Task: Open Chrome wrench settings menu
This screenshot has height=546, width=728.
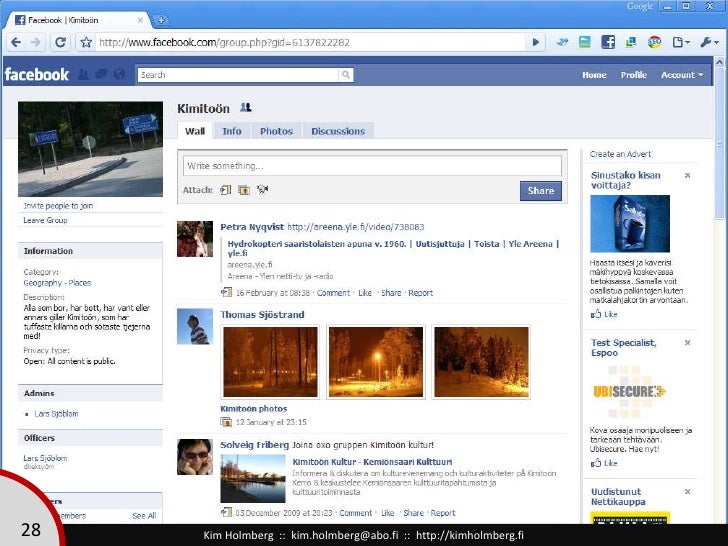Action: pyautogui.click(x=707, y=42)
